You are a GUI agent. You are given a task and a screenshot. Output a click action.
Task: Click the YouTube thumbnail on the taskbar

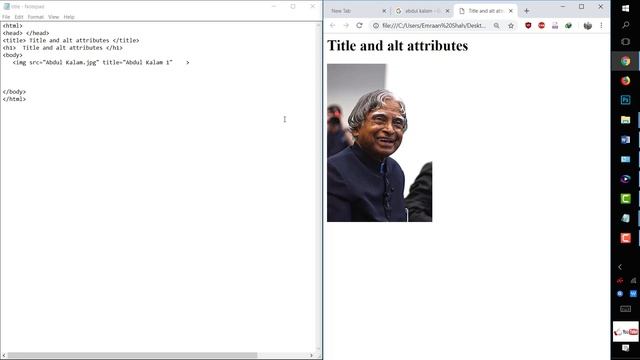click(x=626, y=331)
